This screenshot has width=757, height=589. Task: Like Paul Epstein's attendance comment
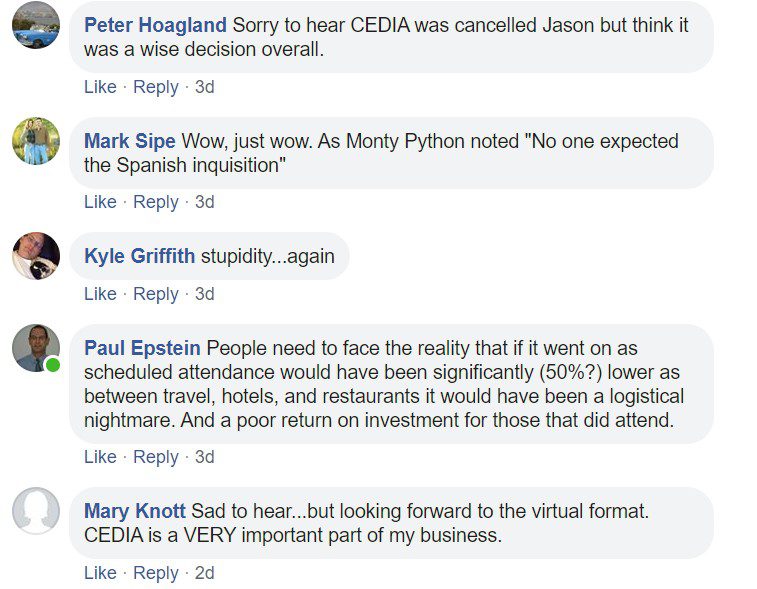pos(100,457)
